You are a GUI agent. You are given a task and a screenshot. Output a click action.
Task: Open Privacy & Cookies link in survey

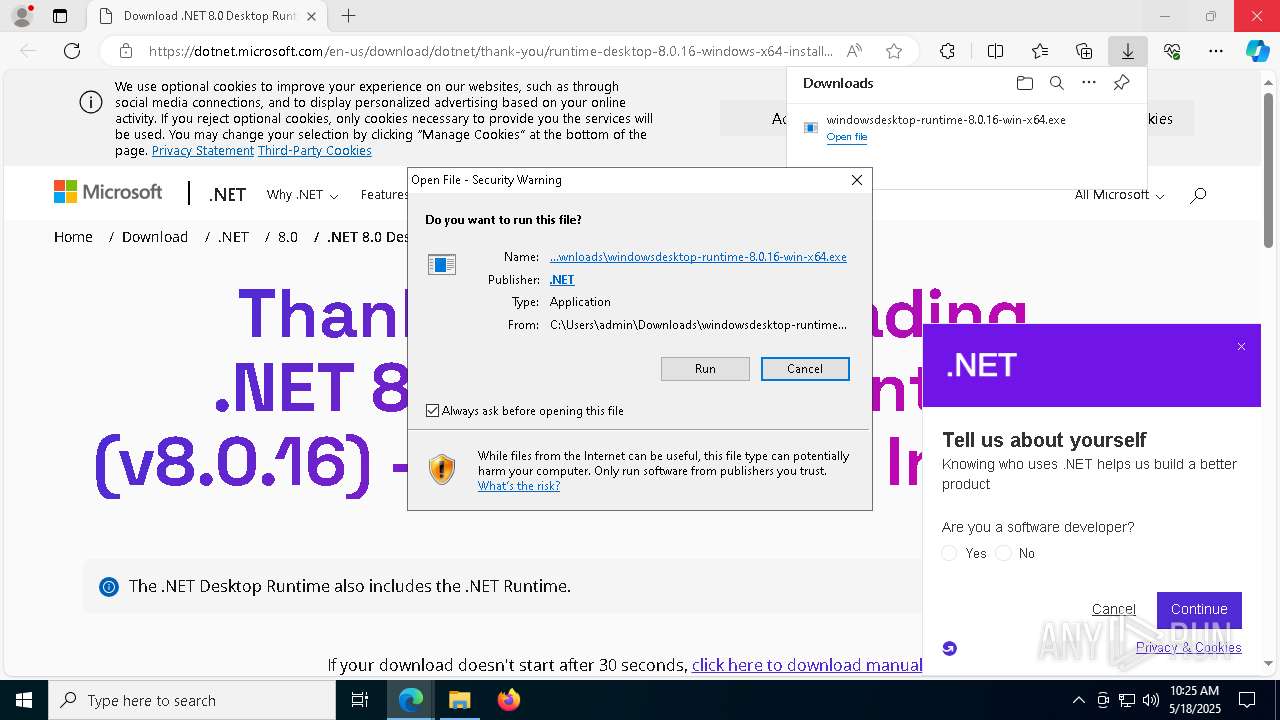[1188, 647]
